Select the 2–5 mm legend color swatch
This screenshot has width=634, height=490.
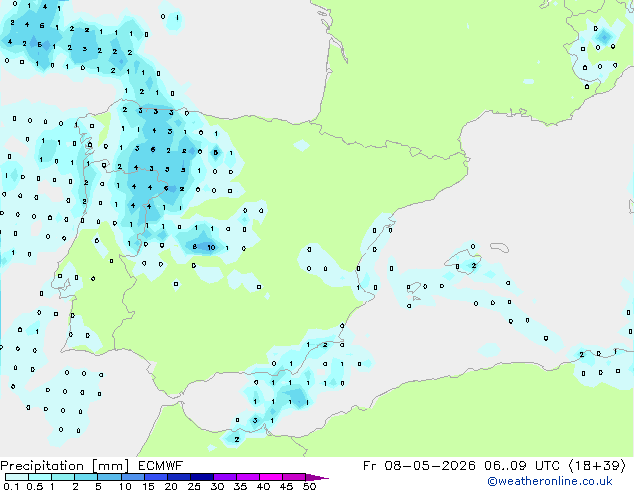tap(86, 477)
